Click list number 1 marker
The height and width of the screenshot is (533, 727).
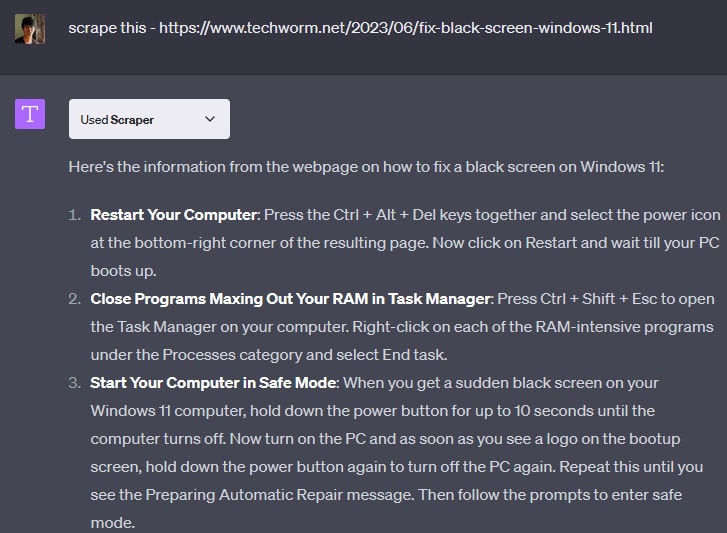tap(76, 214)
